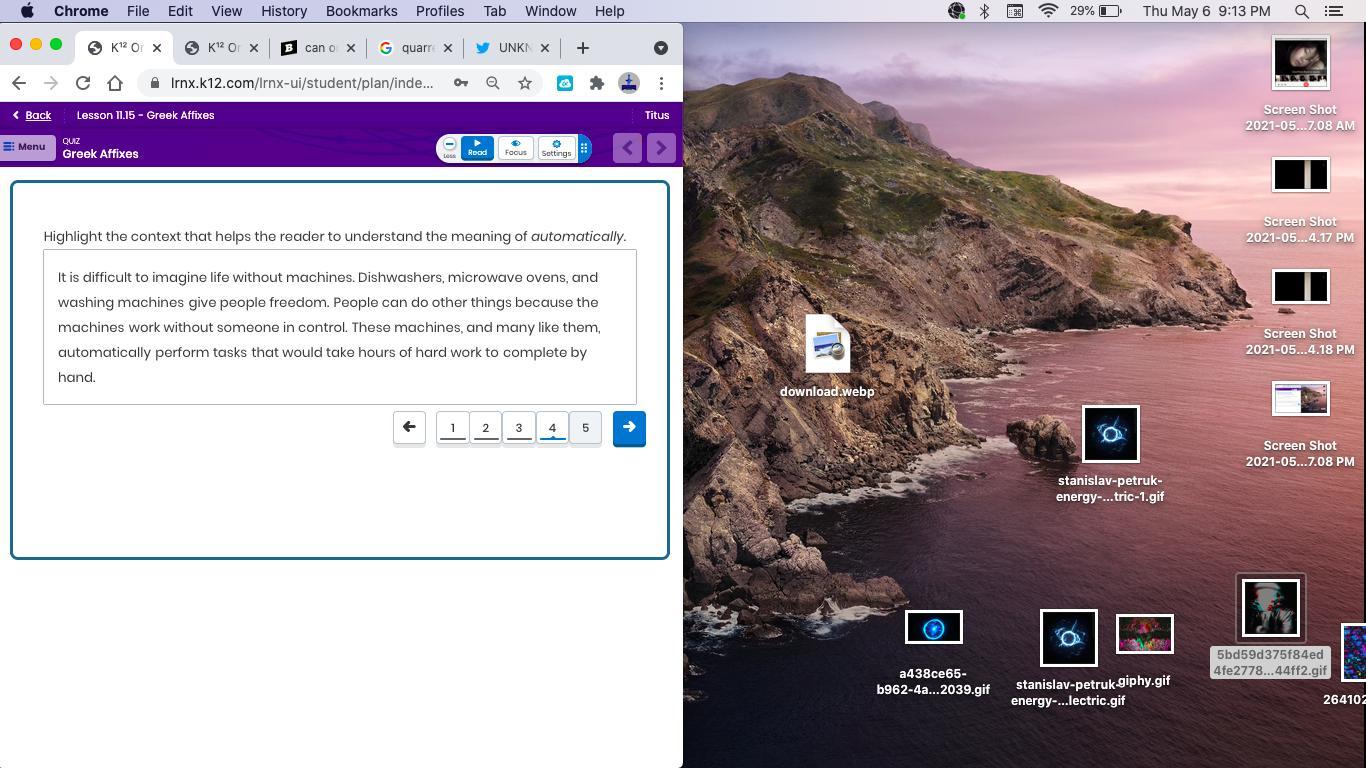Open the lesson Menu panel
Viewport: 1366px width, 768px height.
(25, 147)
